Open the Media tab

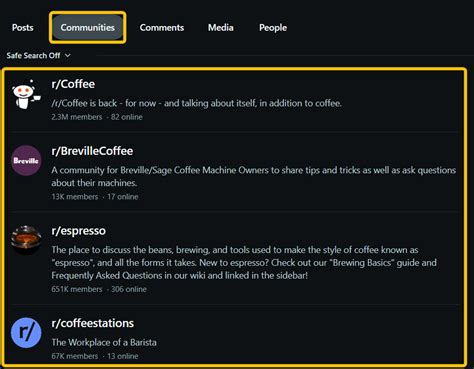click(x=221, y=28)
